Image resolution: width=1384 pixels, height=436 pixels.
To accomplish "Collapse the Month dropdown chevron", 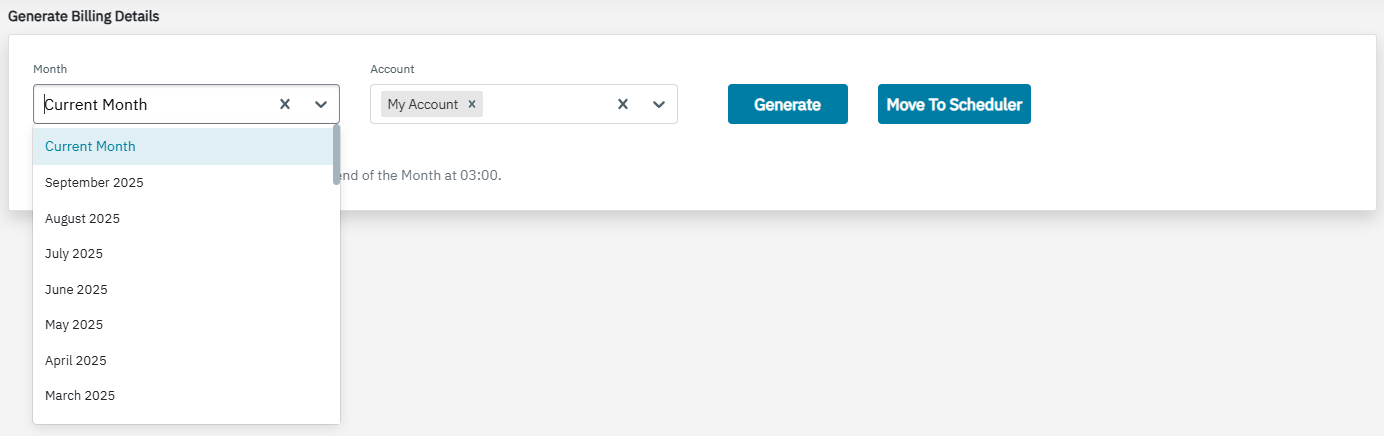I will [x=321, y=104].
